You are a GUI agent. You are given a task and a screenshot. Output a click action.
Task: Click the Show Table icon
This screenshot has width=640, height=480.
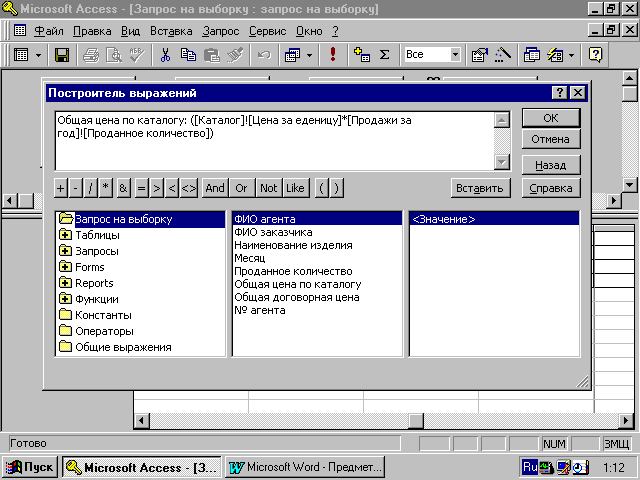(362, 55)
